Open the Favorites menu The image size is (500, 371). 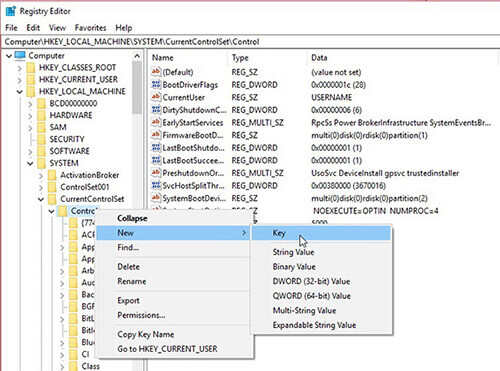click(x=90, y=28)
